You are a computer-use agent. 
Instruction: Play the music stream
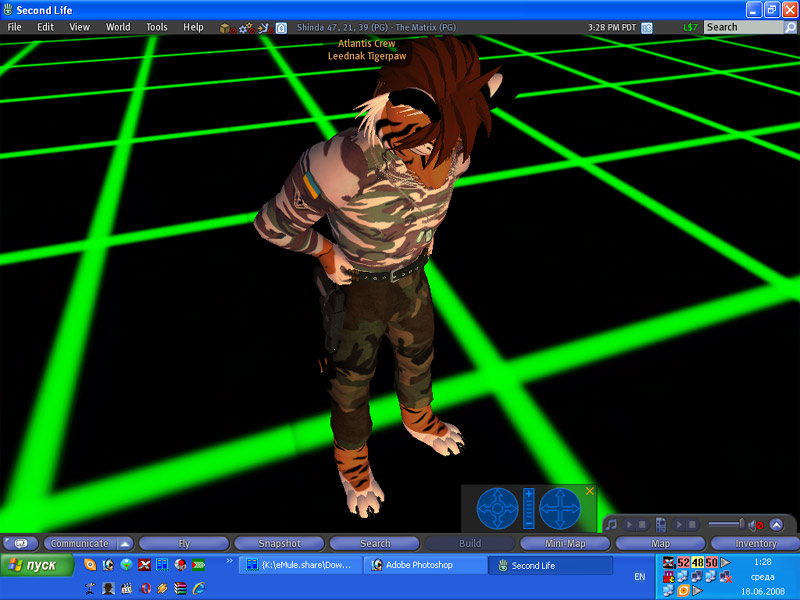click(629, 524)
